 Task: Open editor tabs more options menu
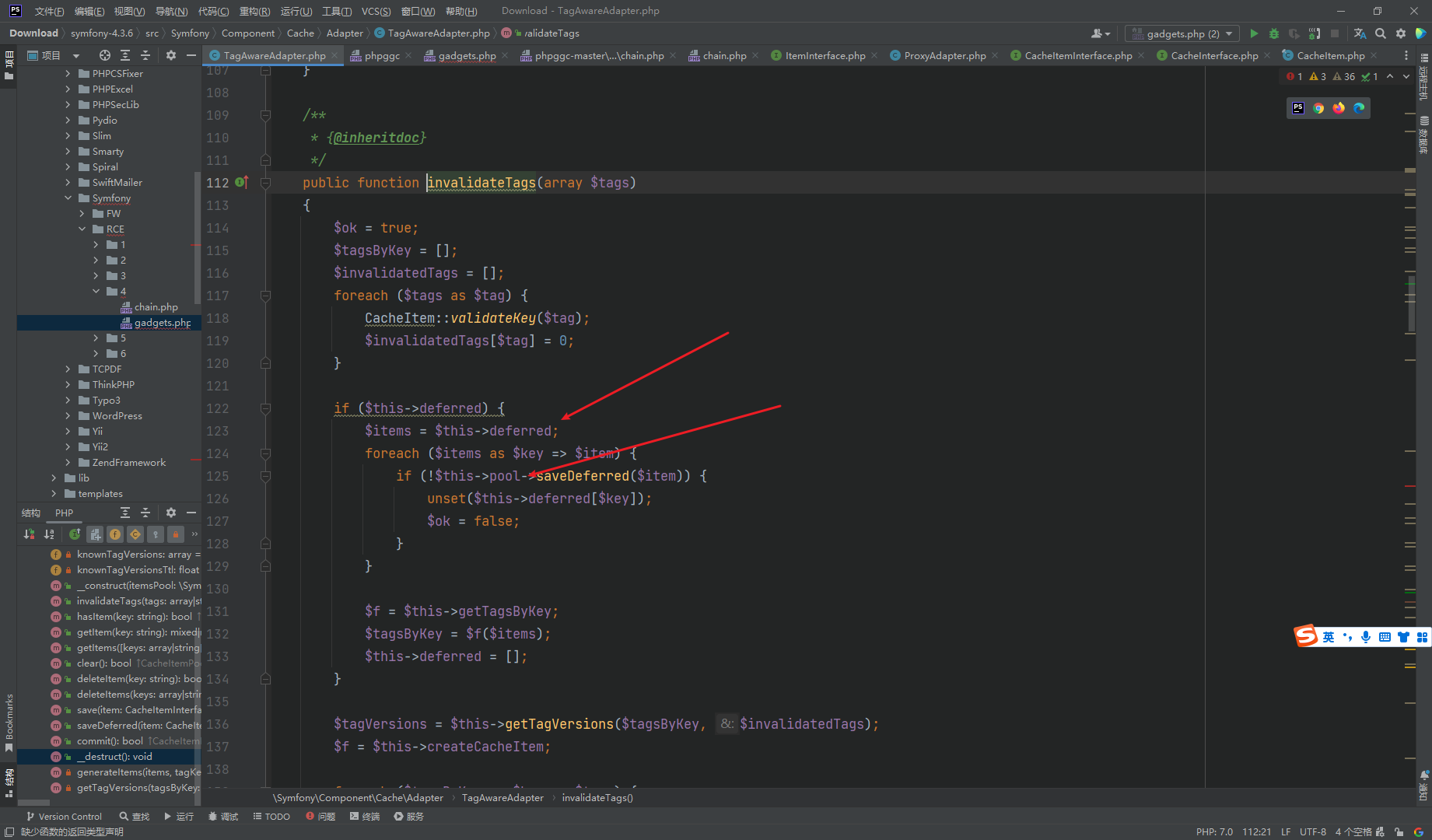[x=1406, y=55]
